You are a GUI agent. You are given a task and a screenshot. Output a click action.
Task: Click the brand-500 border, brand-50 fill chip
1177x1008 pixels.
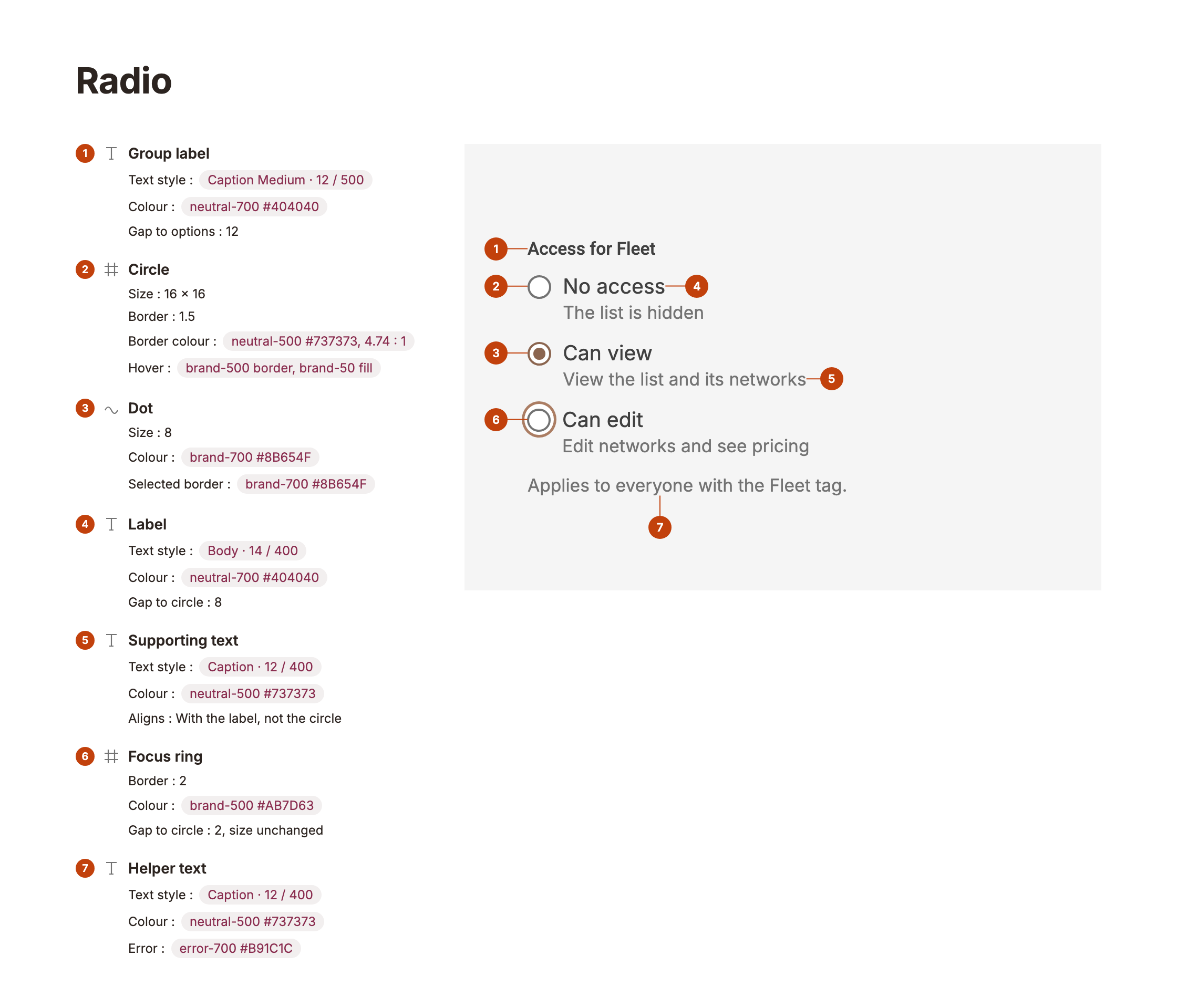(x=279, y=368)
